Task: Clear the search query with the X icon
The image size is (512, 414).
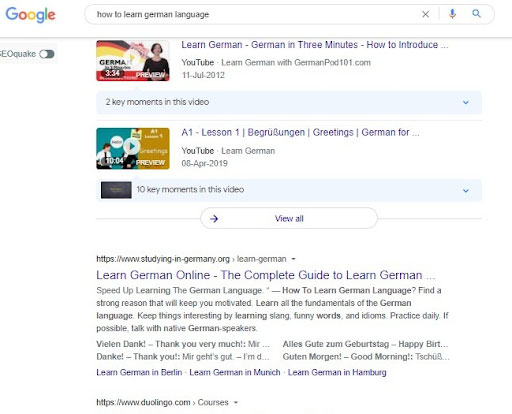Action: coord(425,14)
